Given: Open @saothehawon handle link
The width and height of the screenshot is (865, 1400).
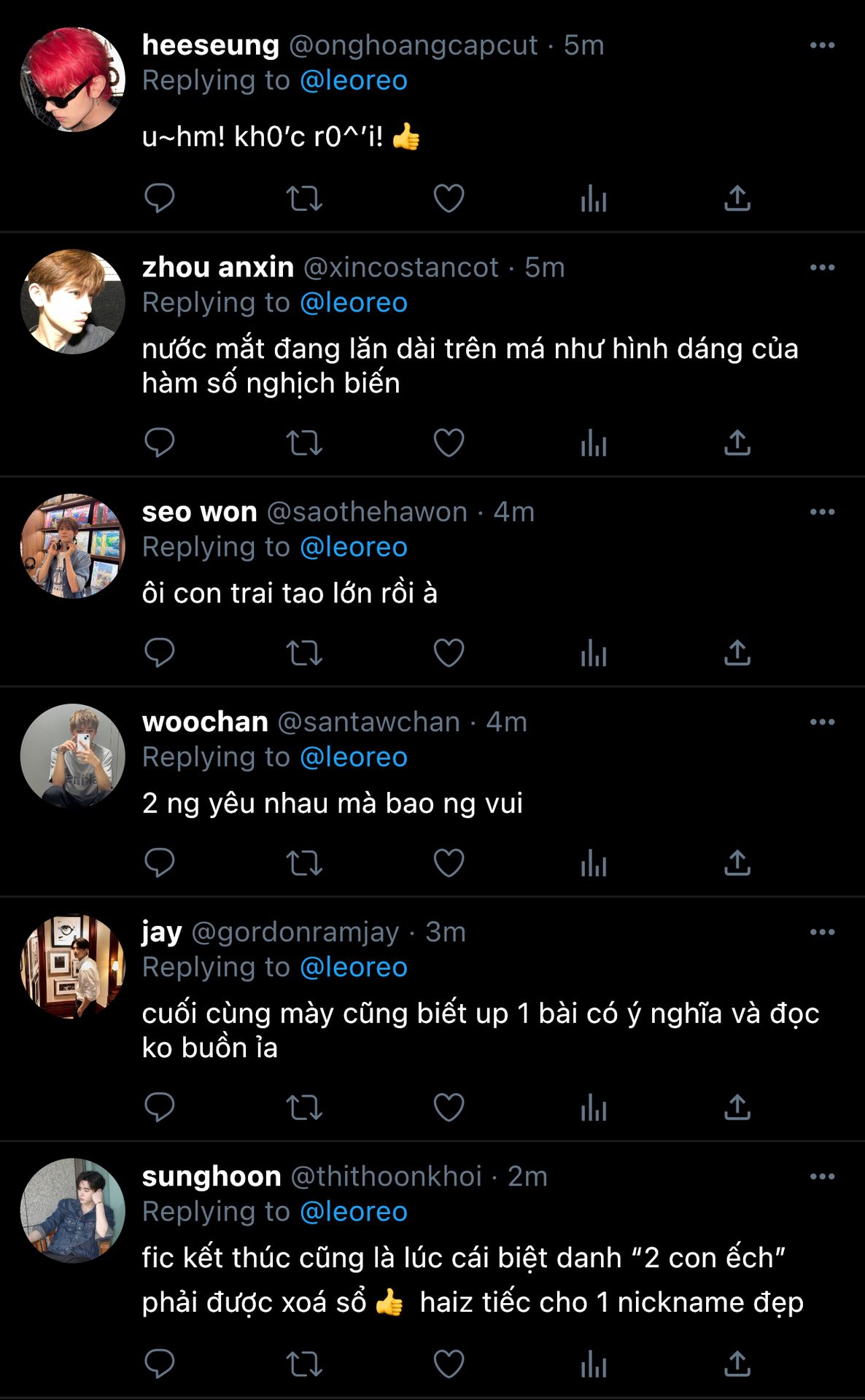Looking at the screenshot, I should coord(367,512).
